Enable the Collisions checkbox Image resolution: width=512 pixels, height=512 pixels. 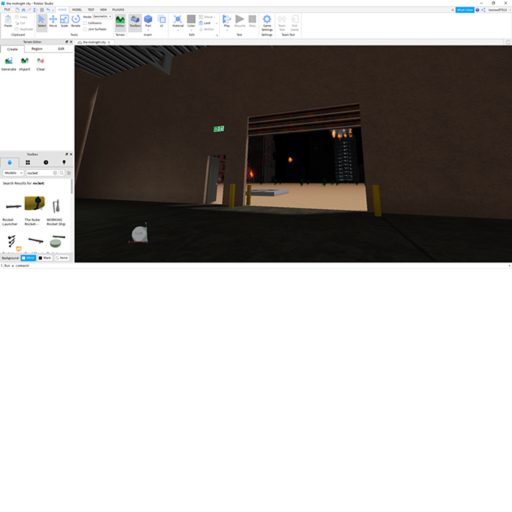85,23
